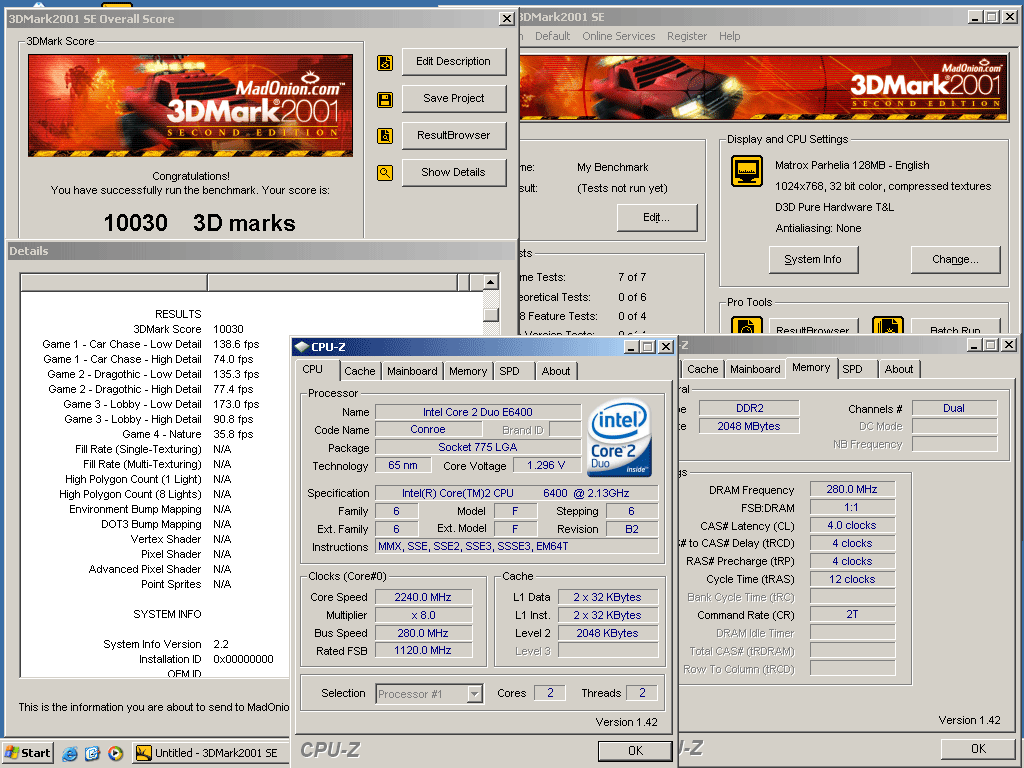Launch Windows Media Player from the taskbar

tap(115, 753)
